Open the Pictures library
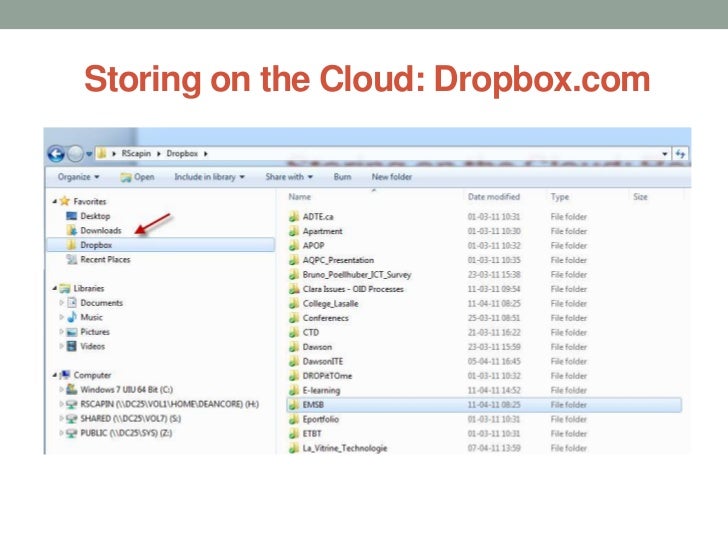Viewport: 728px width, 546px height. coord(95,332)
